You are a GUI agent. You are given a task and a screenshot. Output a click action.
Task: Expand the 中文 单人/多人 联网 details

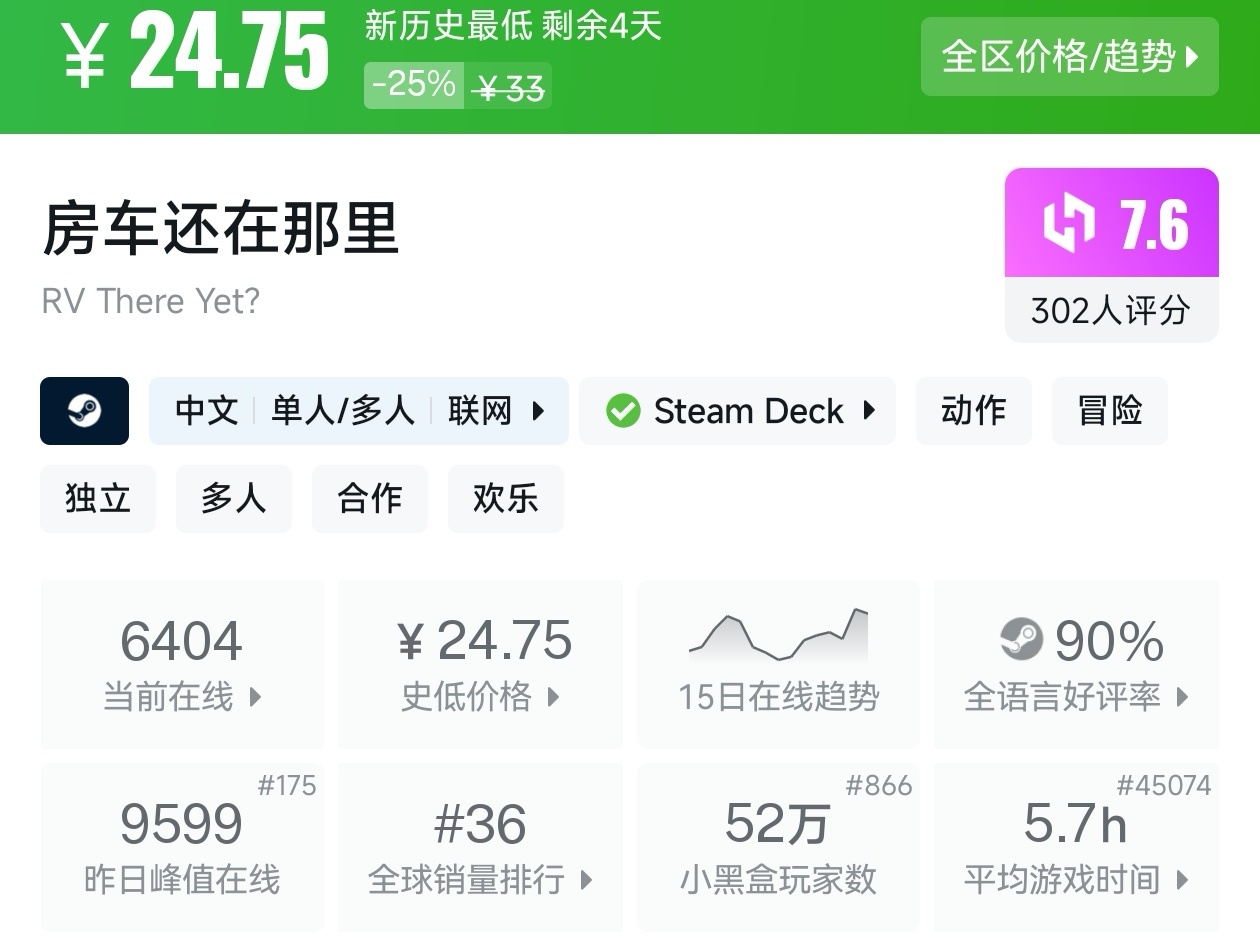(x=358, y=411)
